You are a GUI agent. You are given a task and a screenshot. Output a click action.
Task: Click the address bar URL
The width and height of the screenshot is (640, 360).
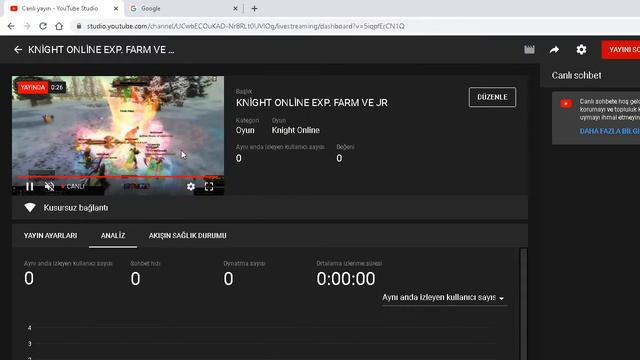245,26
